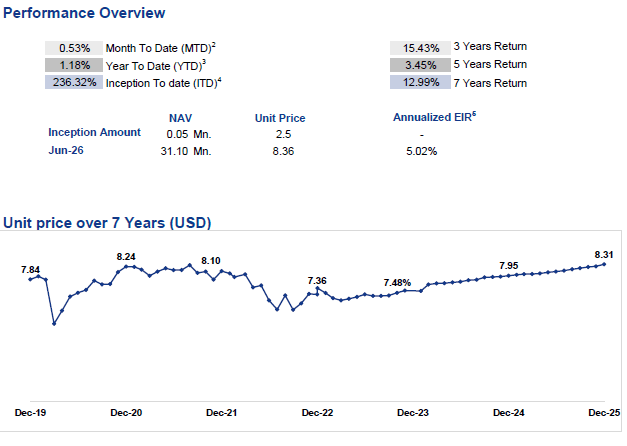Screen dimensions: 627x446
Task: Click the 31.10 Mn. NAV value
Action: 186,151
